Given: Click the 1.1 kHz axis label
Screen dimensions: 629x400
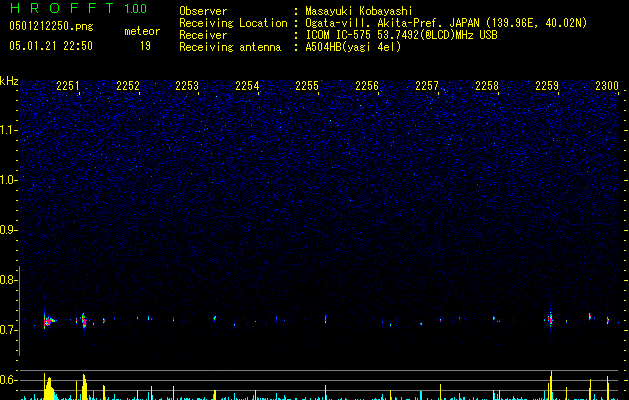Looking at the screenshot, I should point(9,130).
